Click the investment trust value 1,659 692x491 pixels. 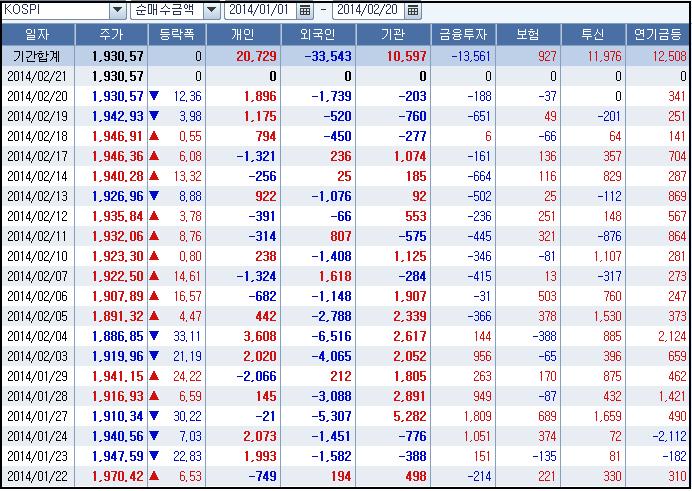pyautogui.click(x=608, y=416)
